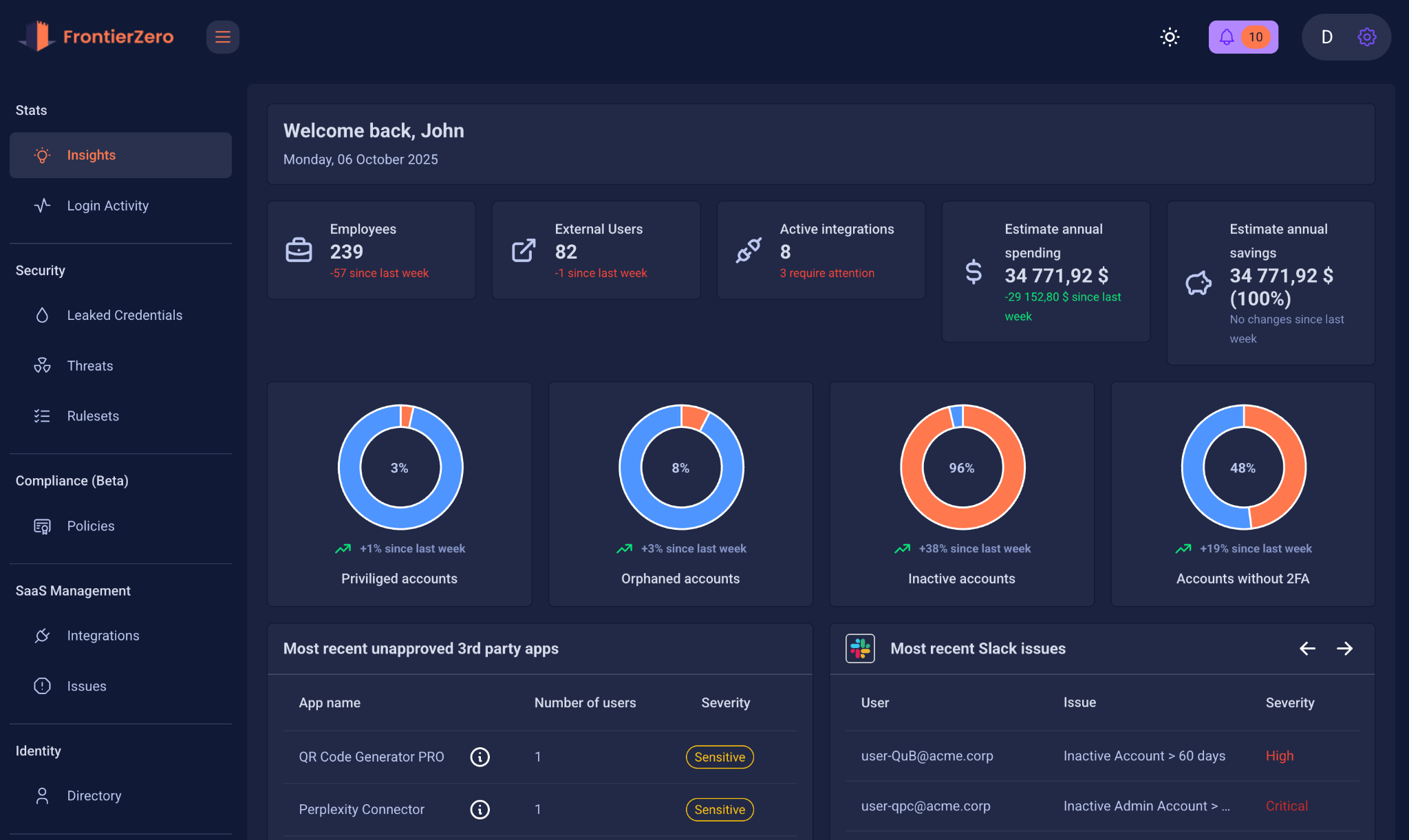The width and height of the screenshot is (1409, 840).
Task: Open settings via the gear icon
Action: click(x=1366, y=36)
